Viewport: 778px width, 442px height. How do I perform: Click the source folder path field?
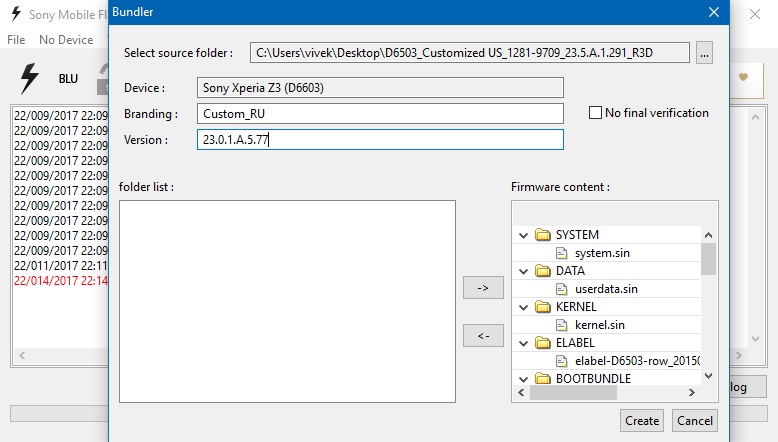469,53
